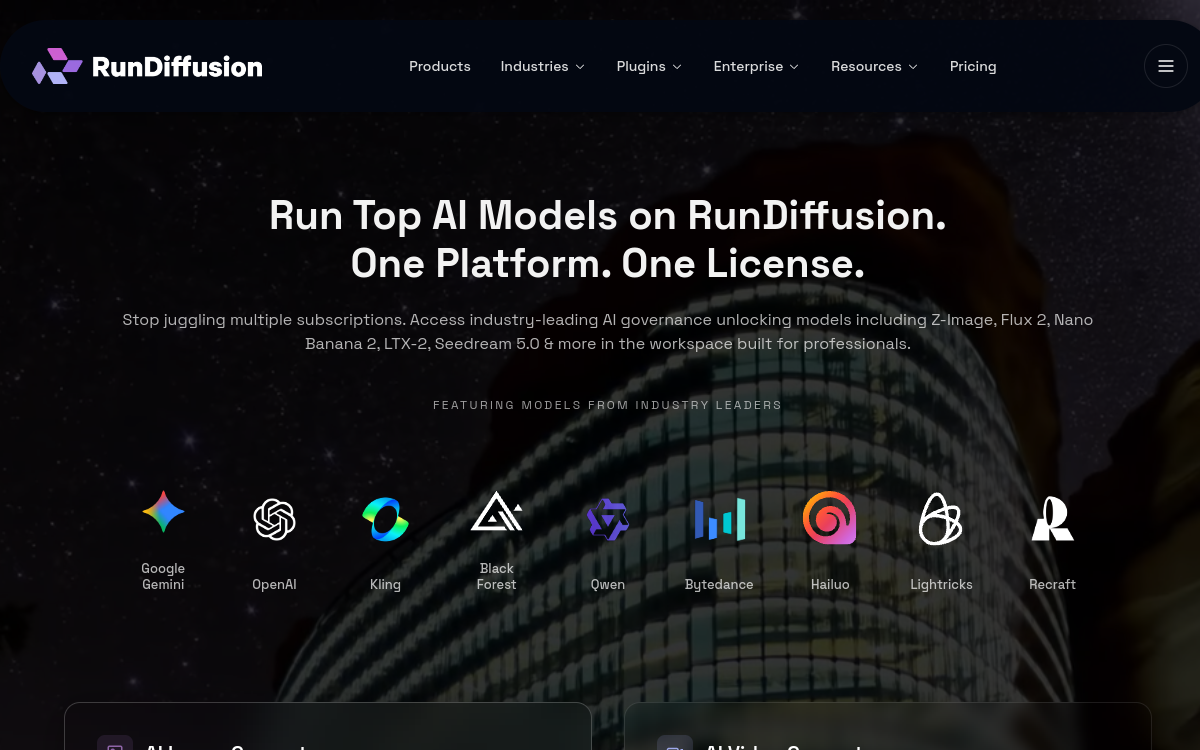
Task: Expand the Plugins dropdown menu
Action: 649,66
